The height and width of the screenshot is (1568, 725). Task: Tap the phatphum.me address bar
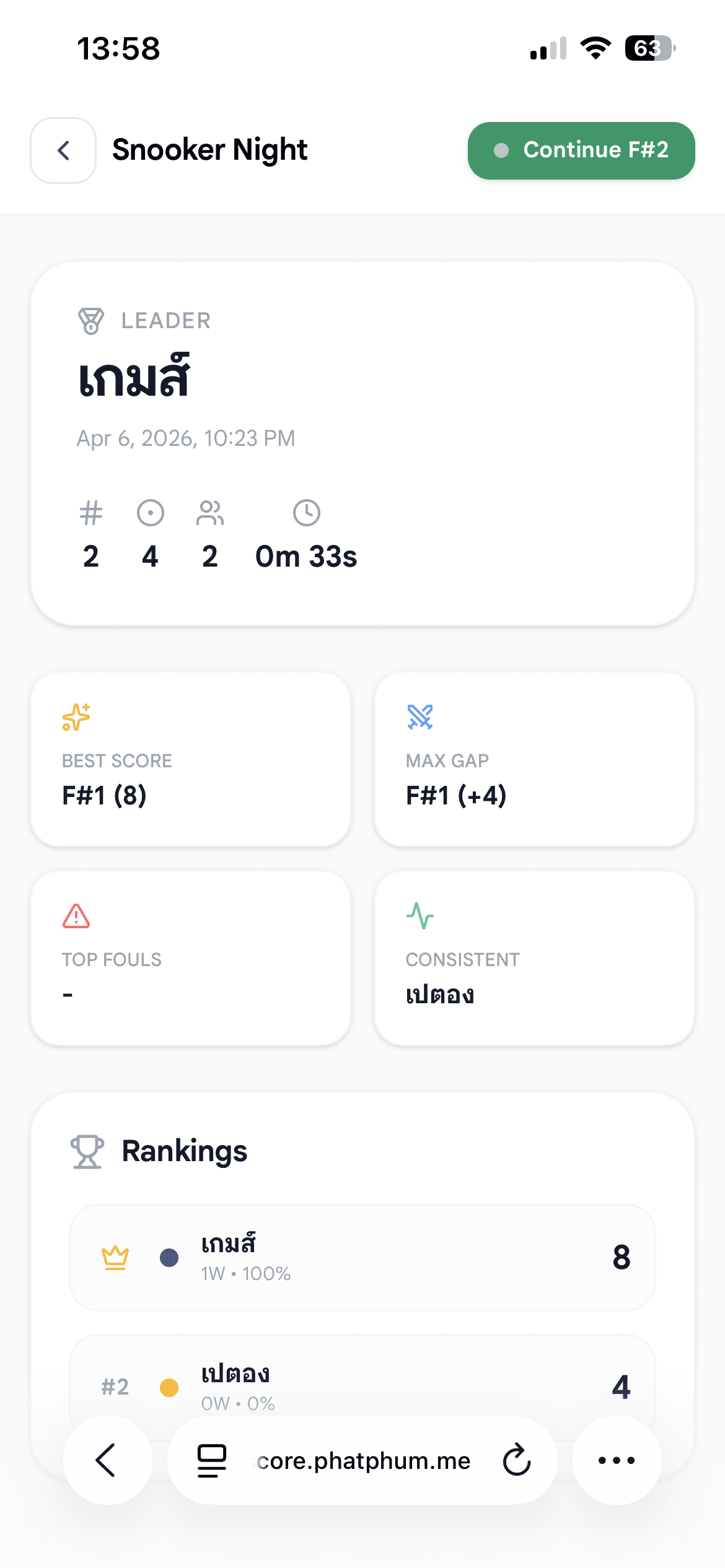[x=362, y=1460]
